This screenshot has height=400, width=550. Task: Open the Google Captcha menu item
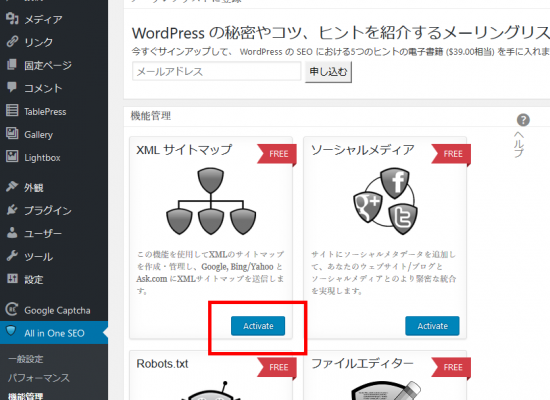(x=54, y=310)
